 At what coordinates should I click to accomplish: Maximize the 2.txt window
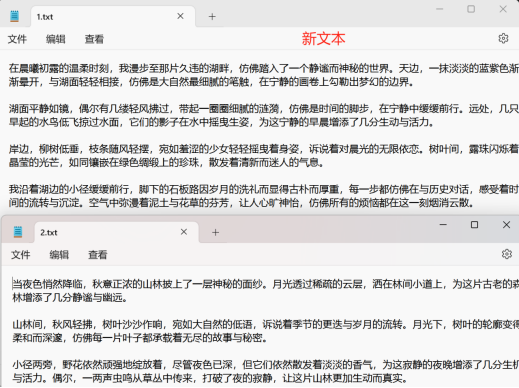474,225
